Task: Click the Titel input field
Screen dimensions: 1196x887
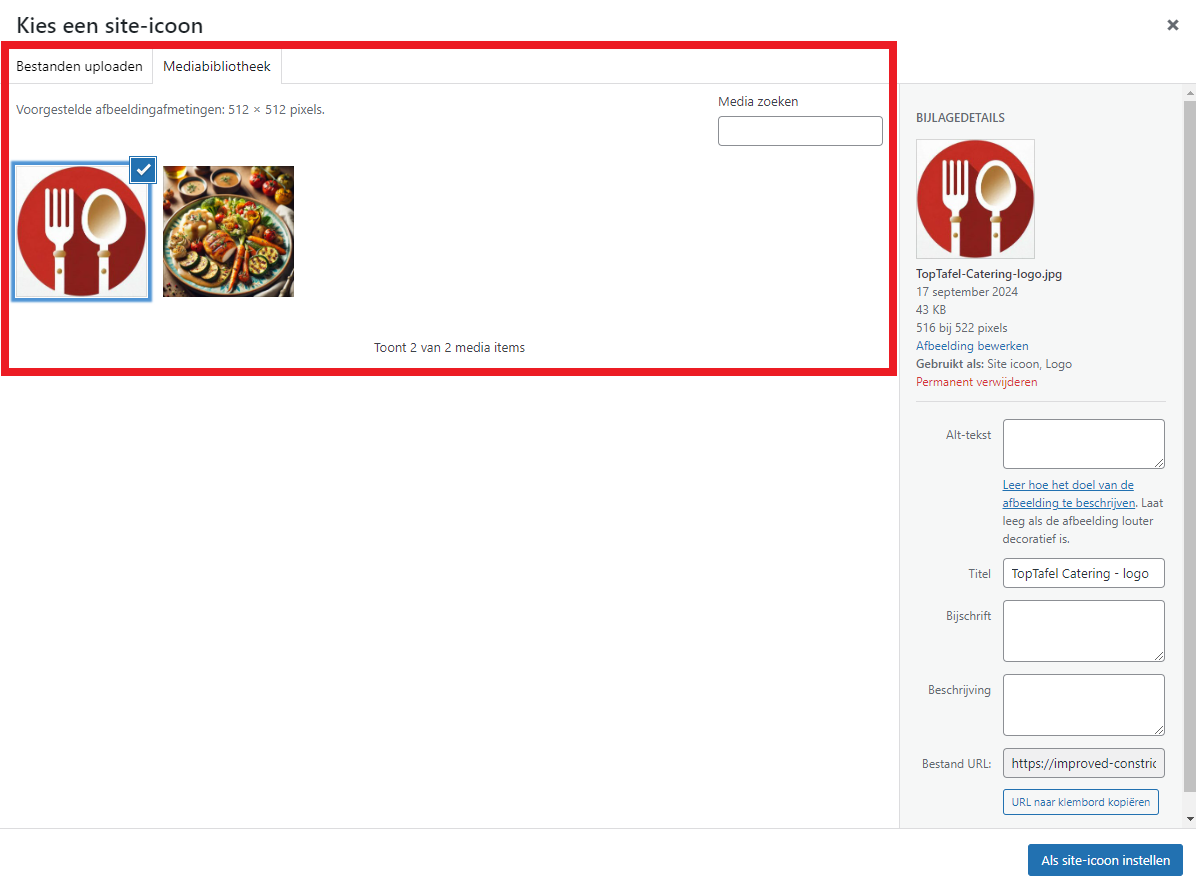Action: coord(1083,574)
